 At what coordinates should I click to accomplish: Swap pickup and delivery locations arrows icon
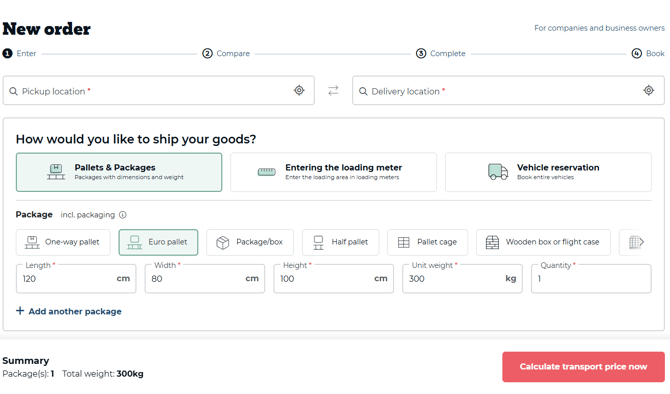[333, 90]
